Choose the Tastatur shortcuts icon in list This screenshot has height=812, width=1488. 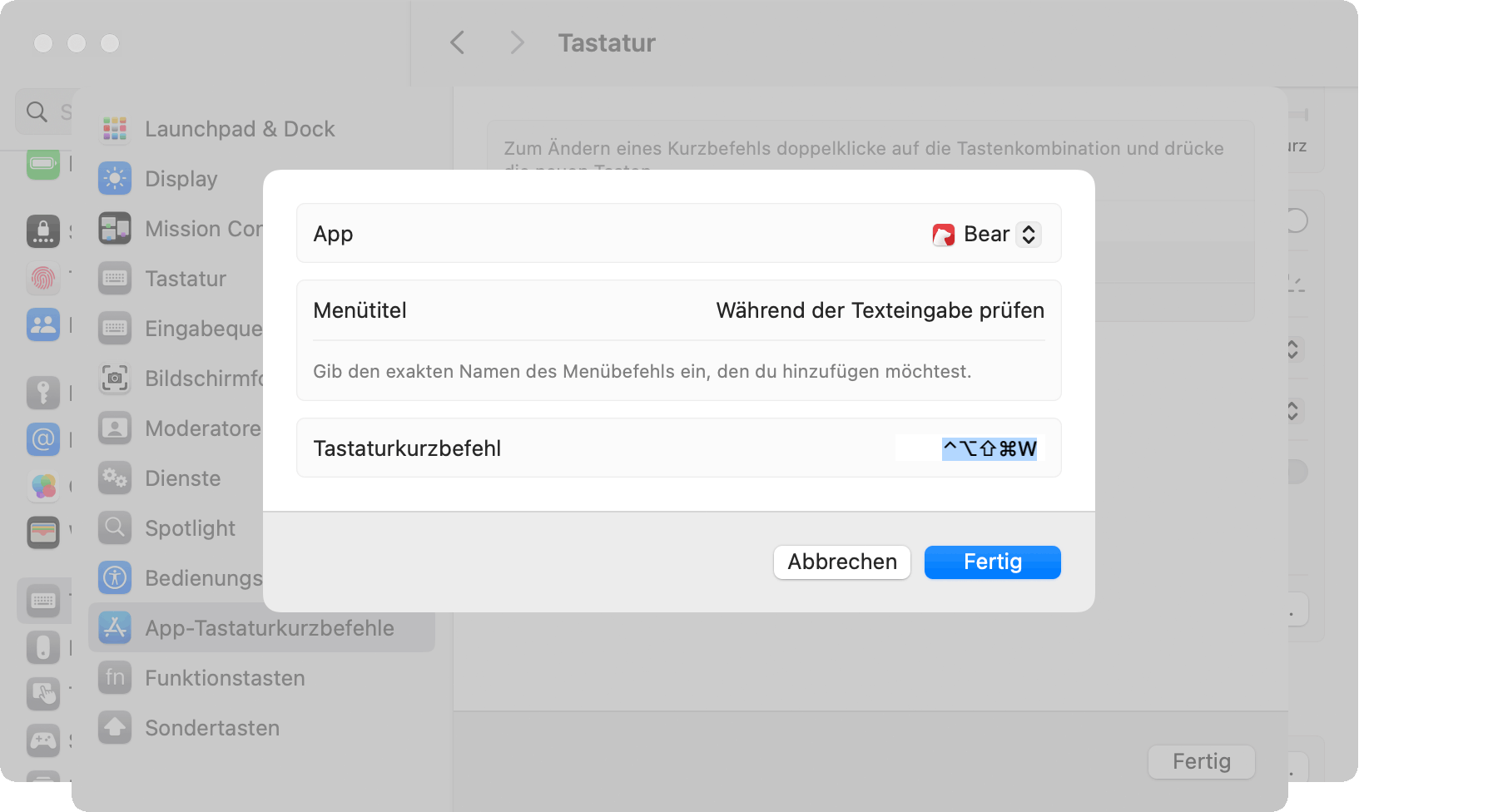(x=115, y=279)
